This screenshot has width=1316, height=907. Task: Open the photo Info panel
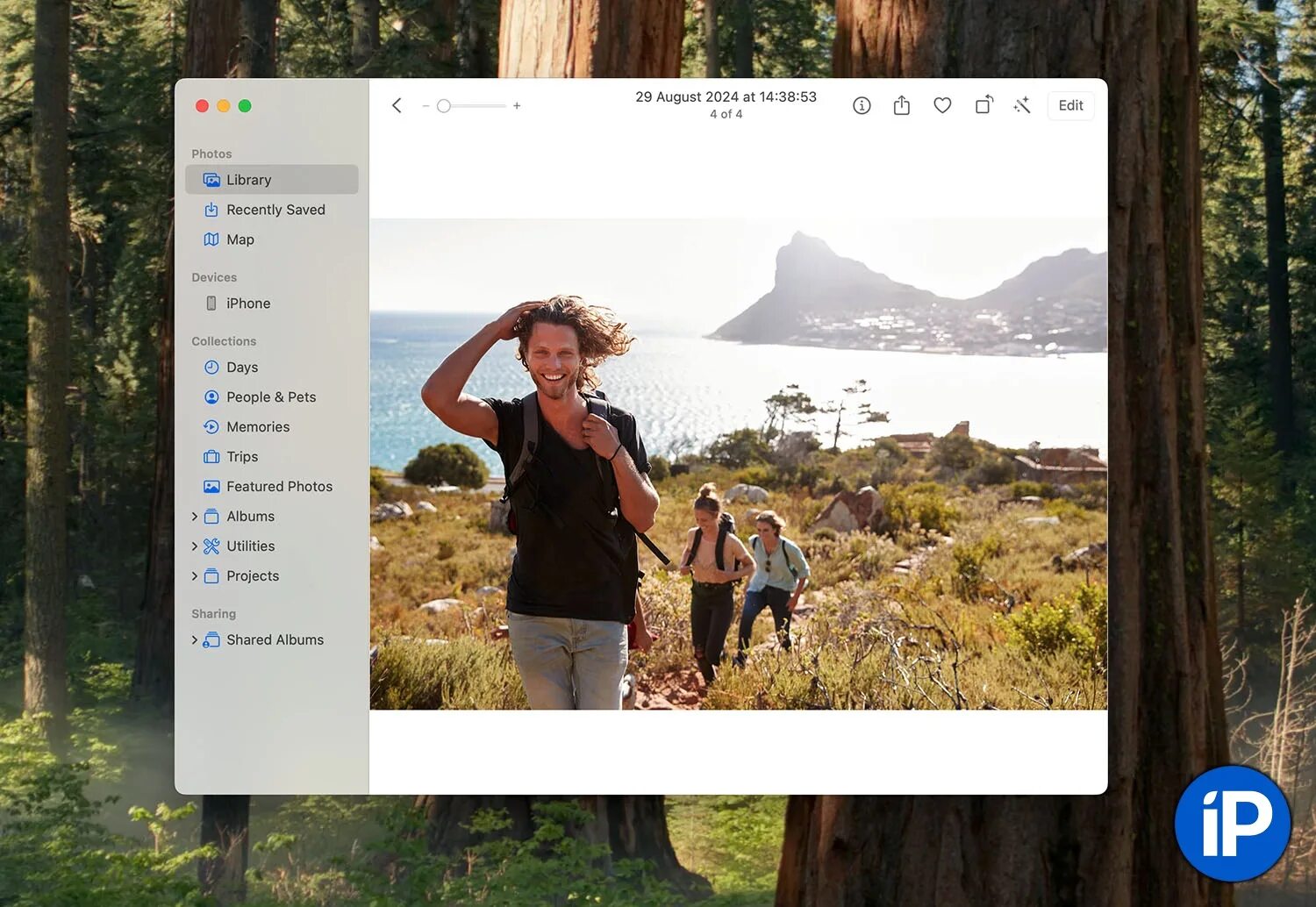tap(862, 105)
